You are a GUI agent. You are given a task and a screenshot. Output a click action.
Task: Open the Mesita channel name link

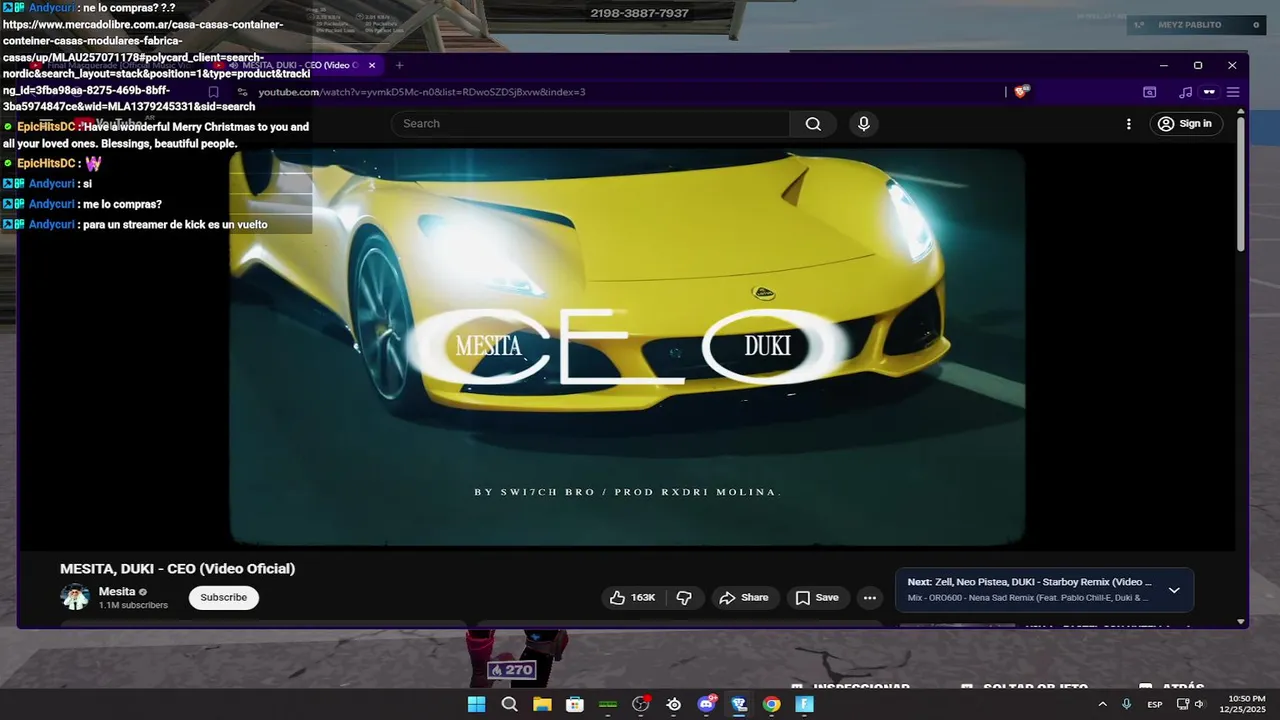click(117, 592)
